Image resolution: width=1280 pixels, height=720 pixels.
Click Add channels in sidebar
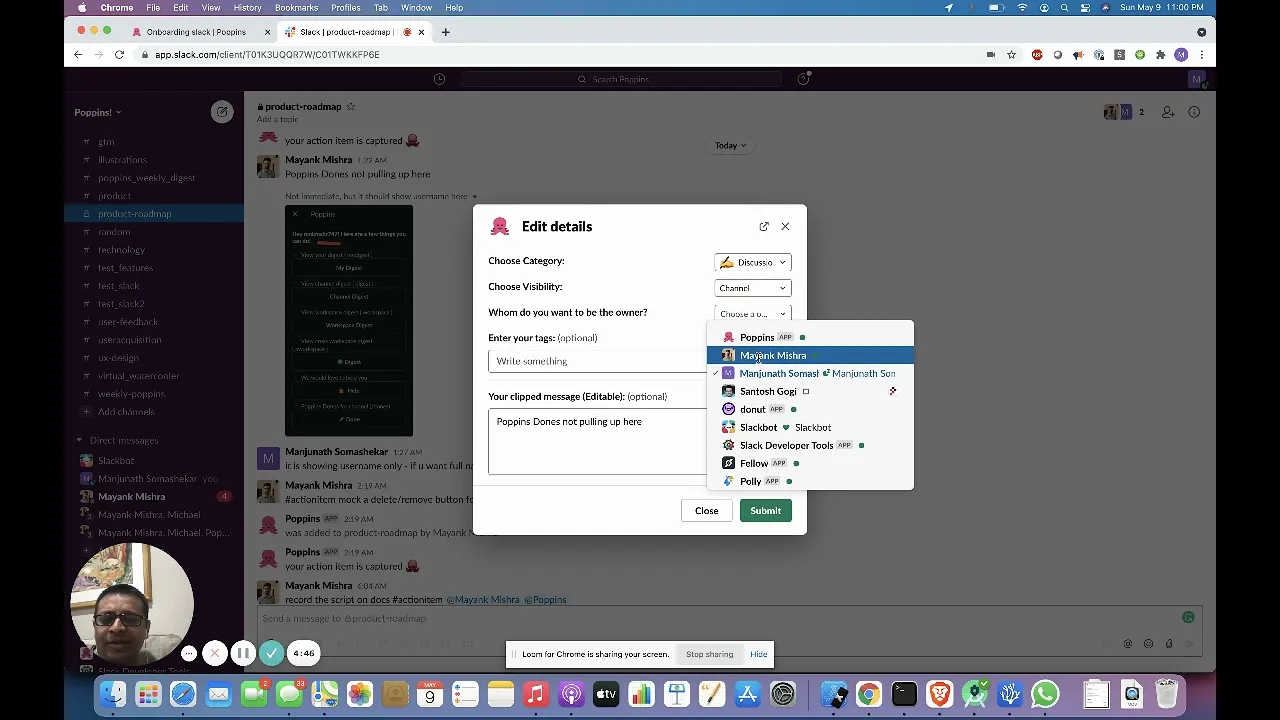(x=126, y=412)
